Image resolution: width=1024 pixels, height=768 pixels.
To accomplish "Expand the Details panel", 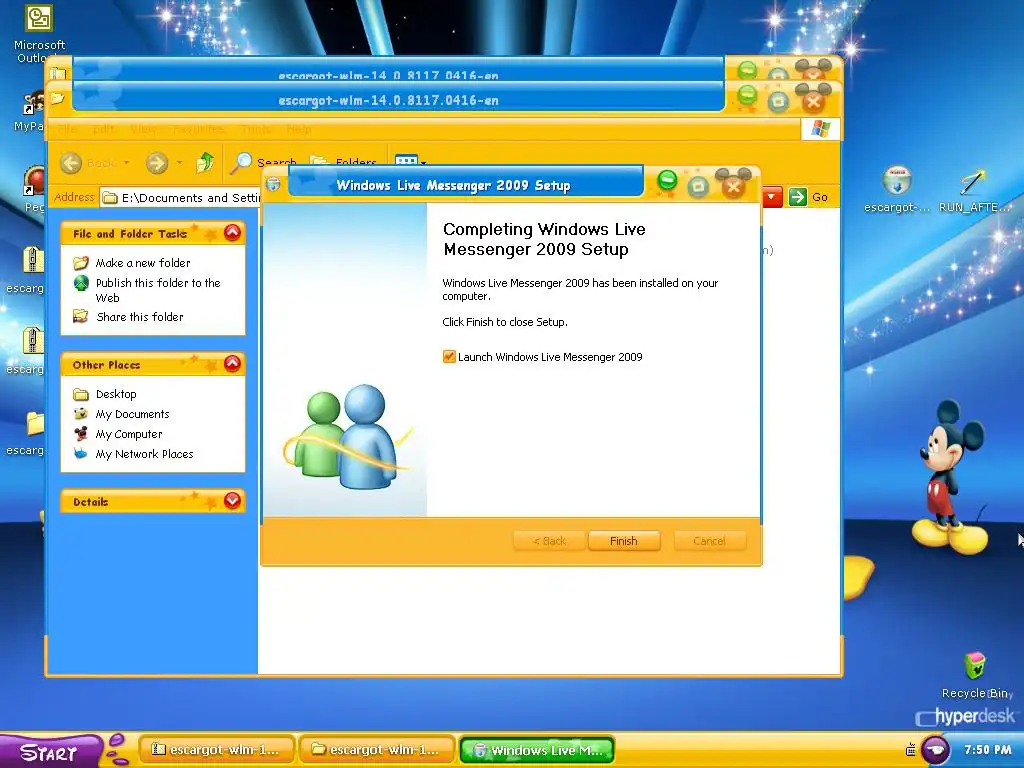I will pyautogui.click(x=232, y=501).
